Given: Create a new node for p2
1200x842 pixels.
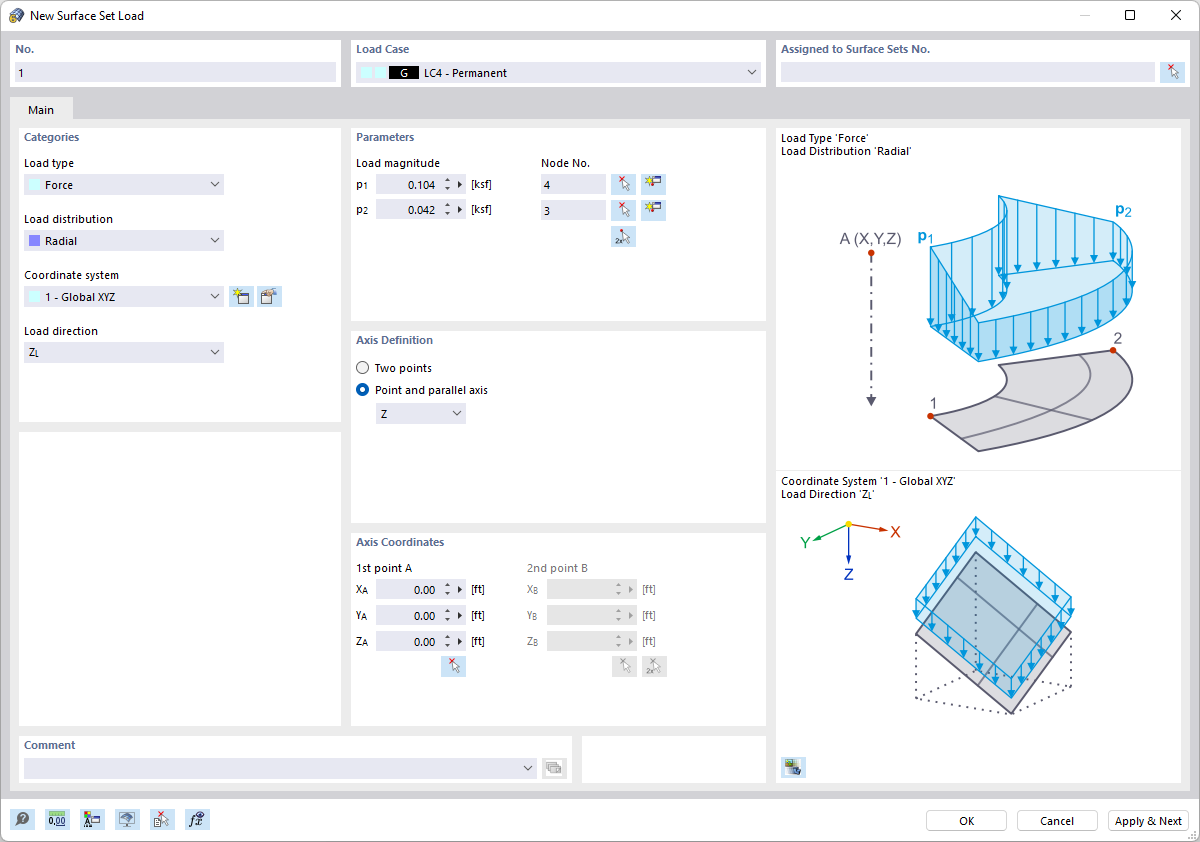Looking at the screenshot, I should [652, 209].
